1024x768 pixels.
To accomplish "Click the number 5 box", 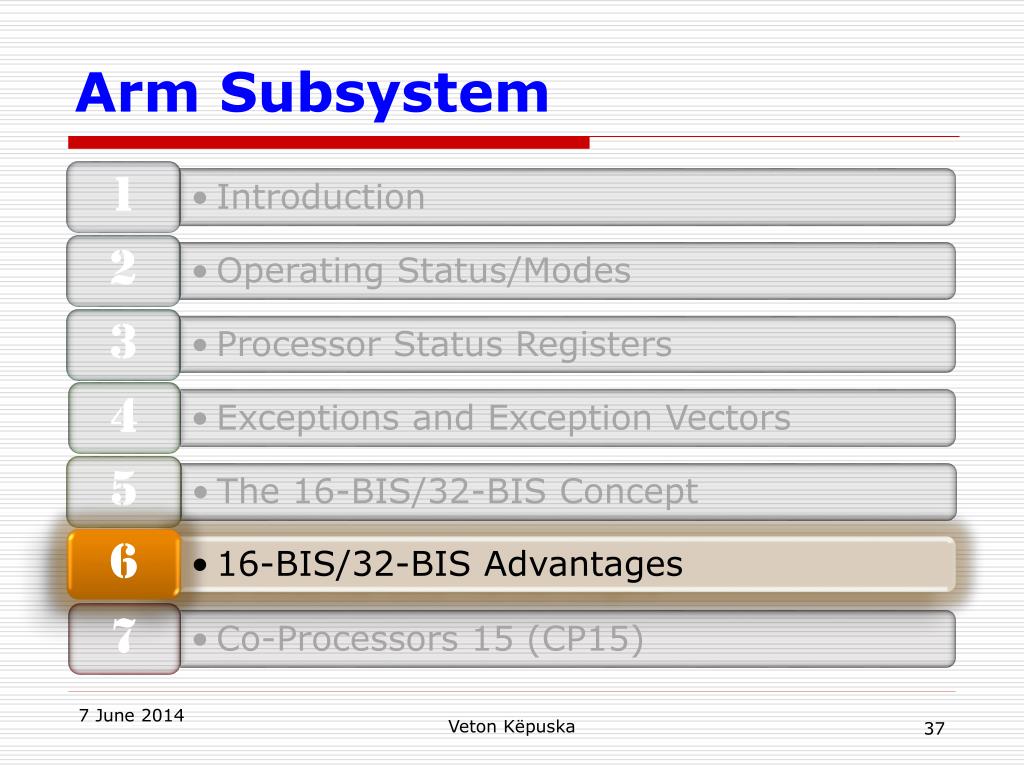I will [x=123, y=492].
